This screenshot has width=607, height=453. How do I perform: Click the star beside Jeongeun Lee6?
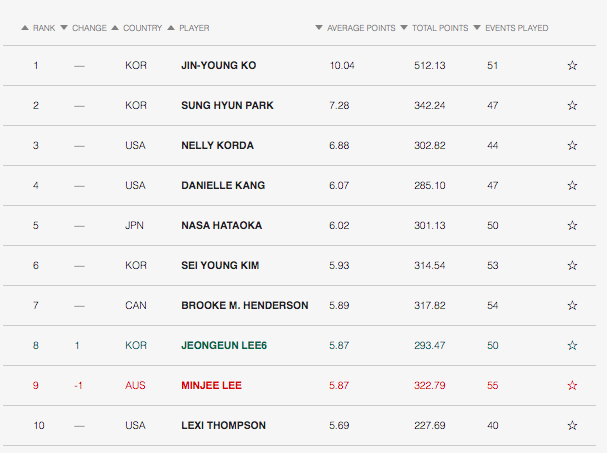point(572,346)
